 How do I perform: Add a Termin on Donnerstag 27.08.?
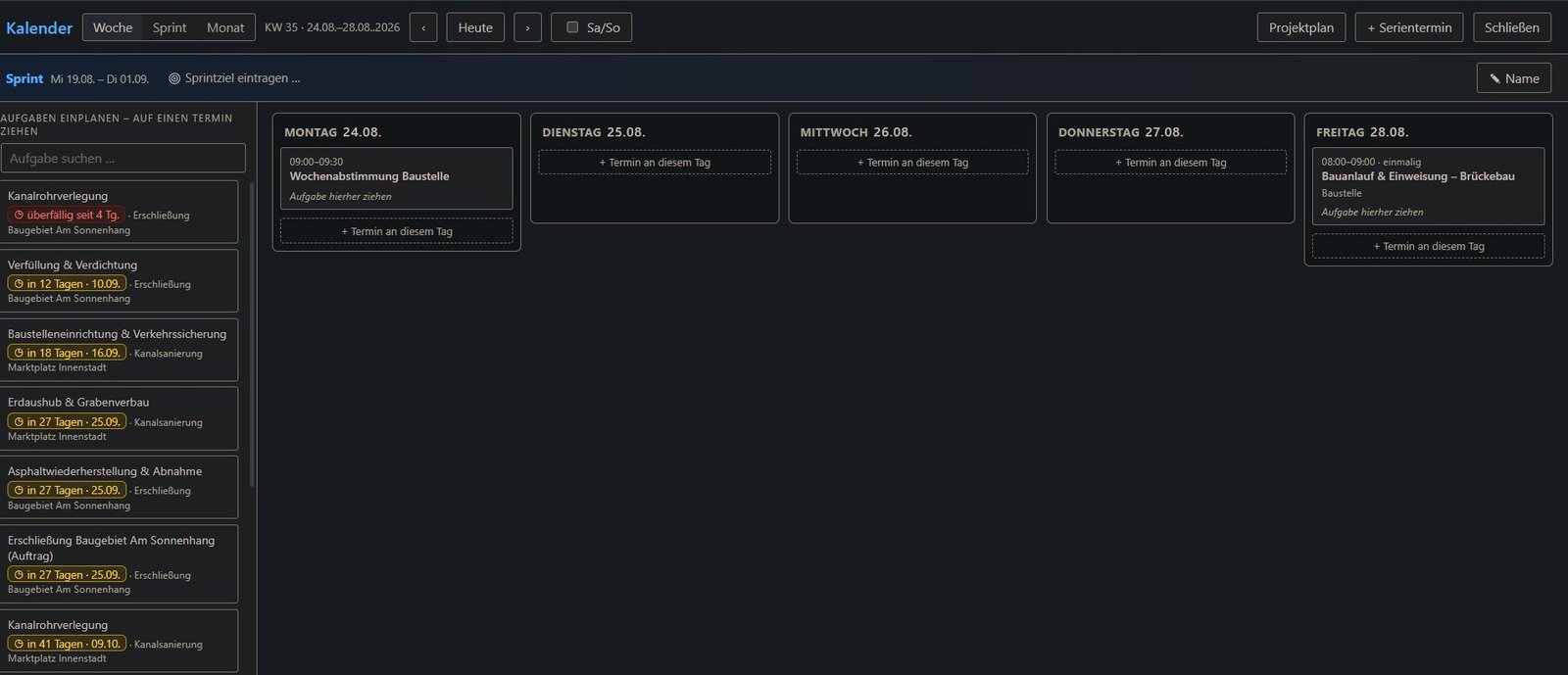[1171, 163]
